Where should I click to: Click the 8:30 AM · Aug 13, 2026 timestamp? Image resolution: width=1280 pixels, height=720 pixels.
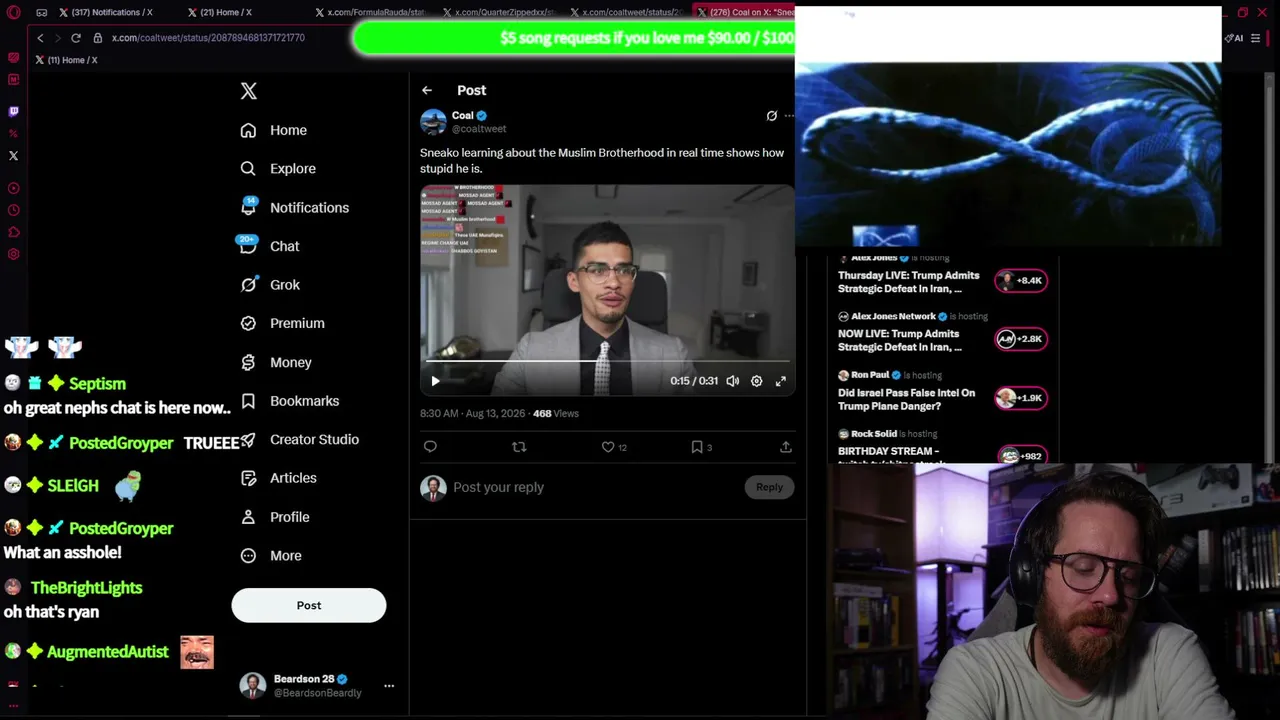click(x=474, y=413)
